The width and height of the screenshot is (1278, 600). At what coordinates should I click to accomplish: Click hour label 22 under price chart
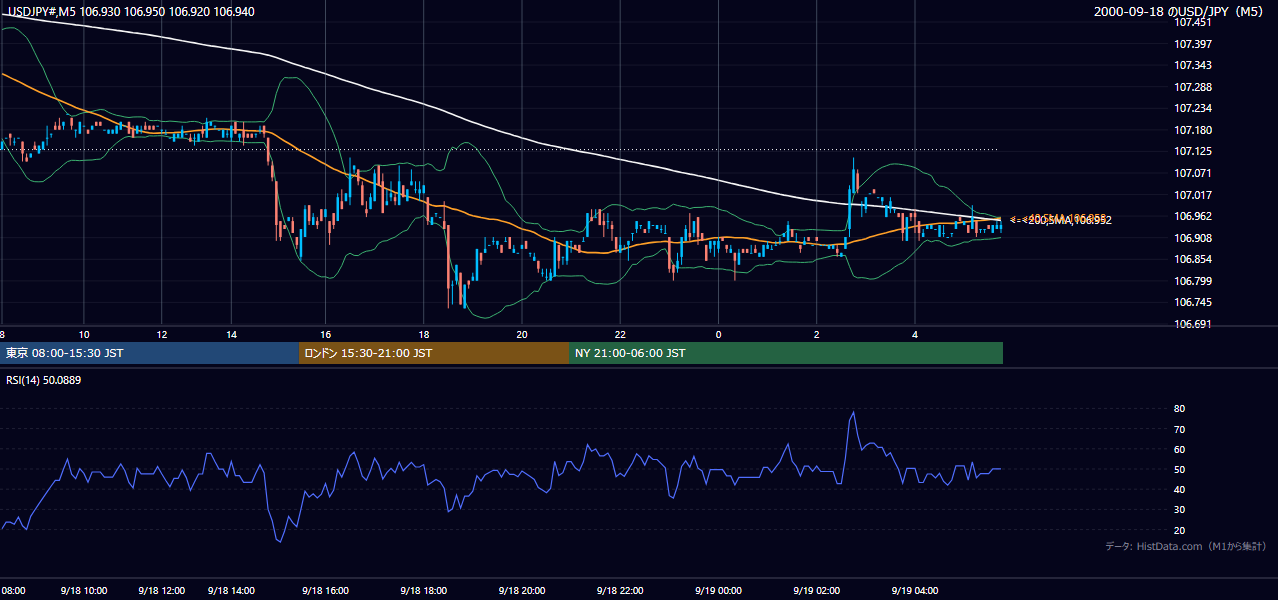click(620, 333)
